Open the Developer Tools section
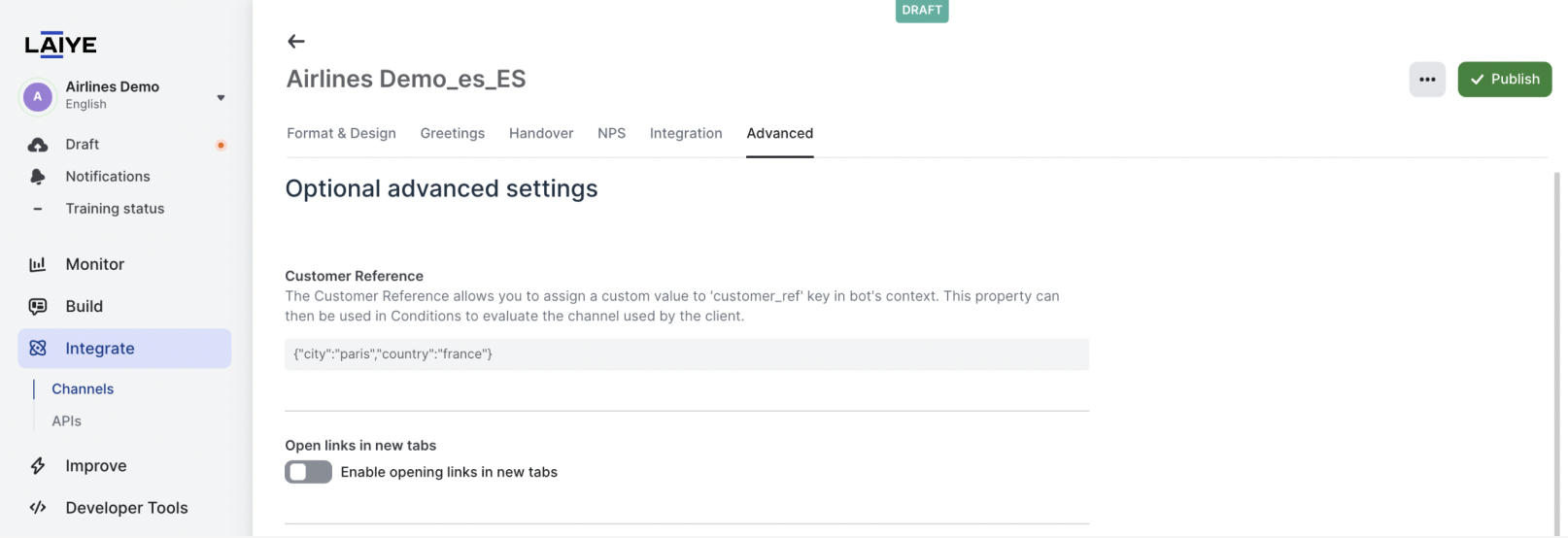Image resolution: width=1568 pixels, height=538 pixels. click(x=126, y=508)
